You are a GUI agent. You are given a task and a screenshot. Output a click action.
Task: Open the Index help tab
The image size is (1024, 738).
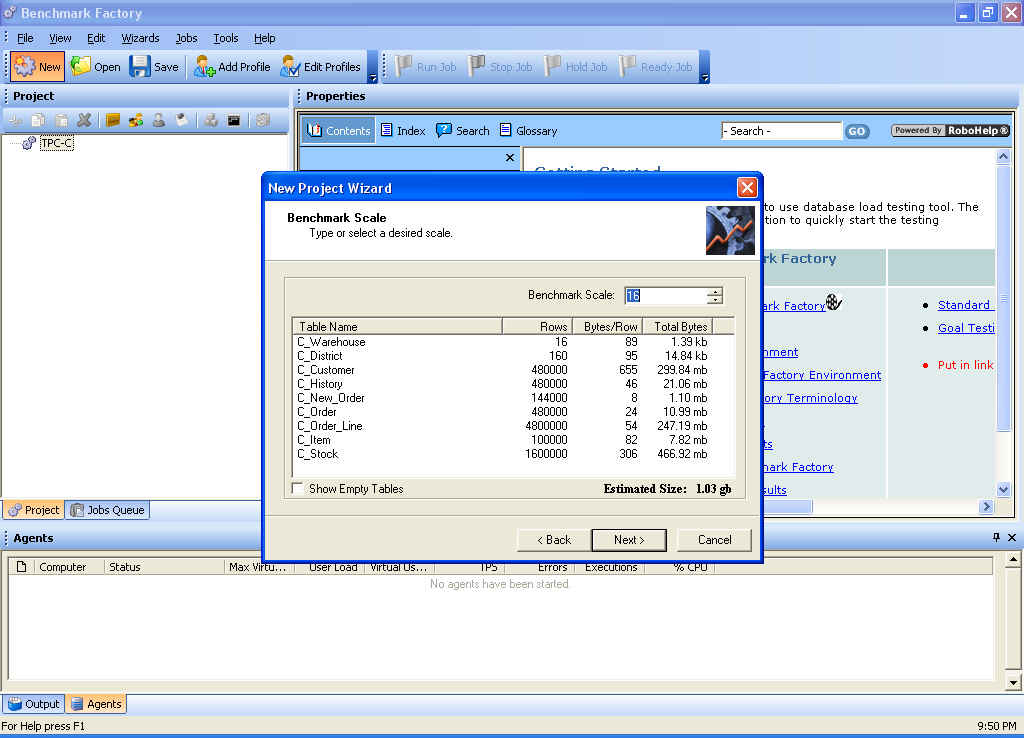point(402,131)
